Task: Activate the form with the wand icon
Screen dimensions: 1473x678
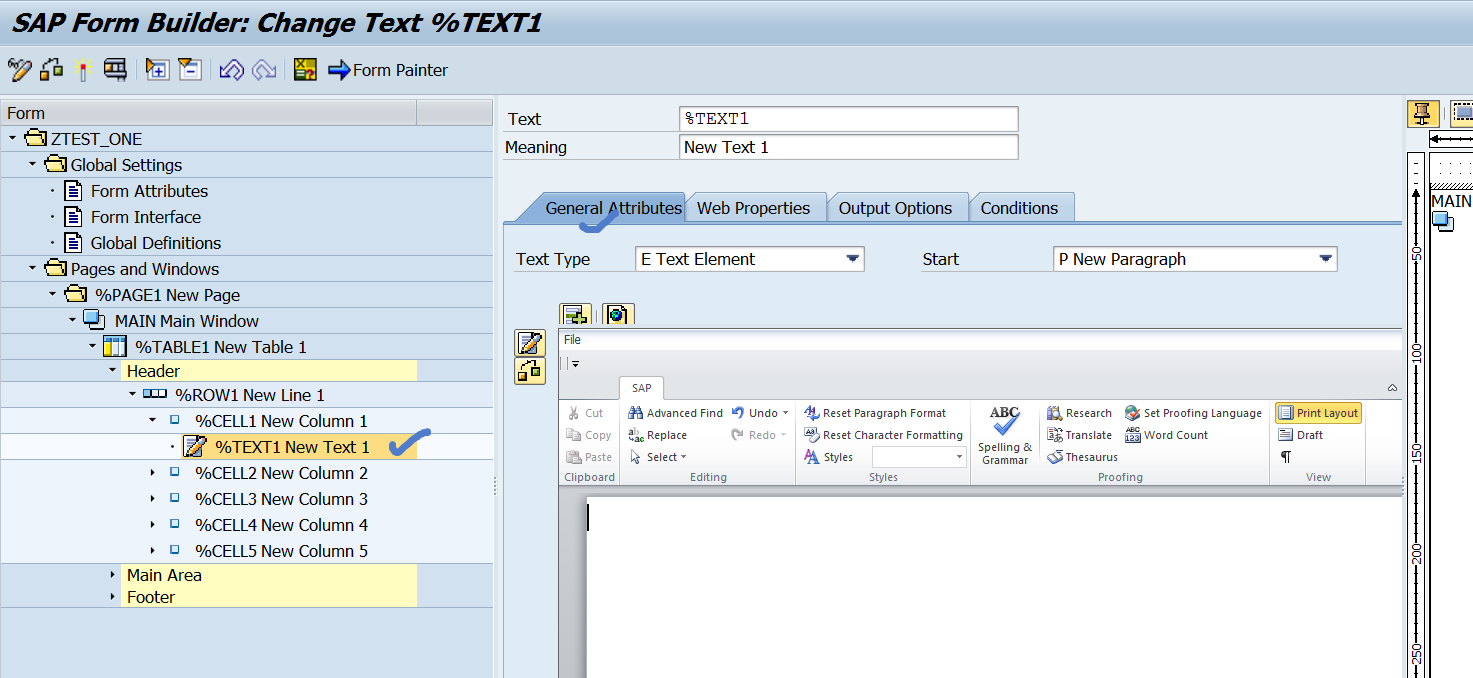Action: click(84, 70)
